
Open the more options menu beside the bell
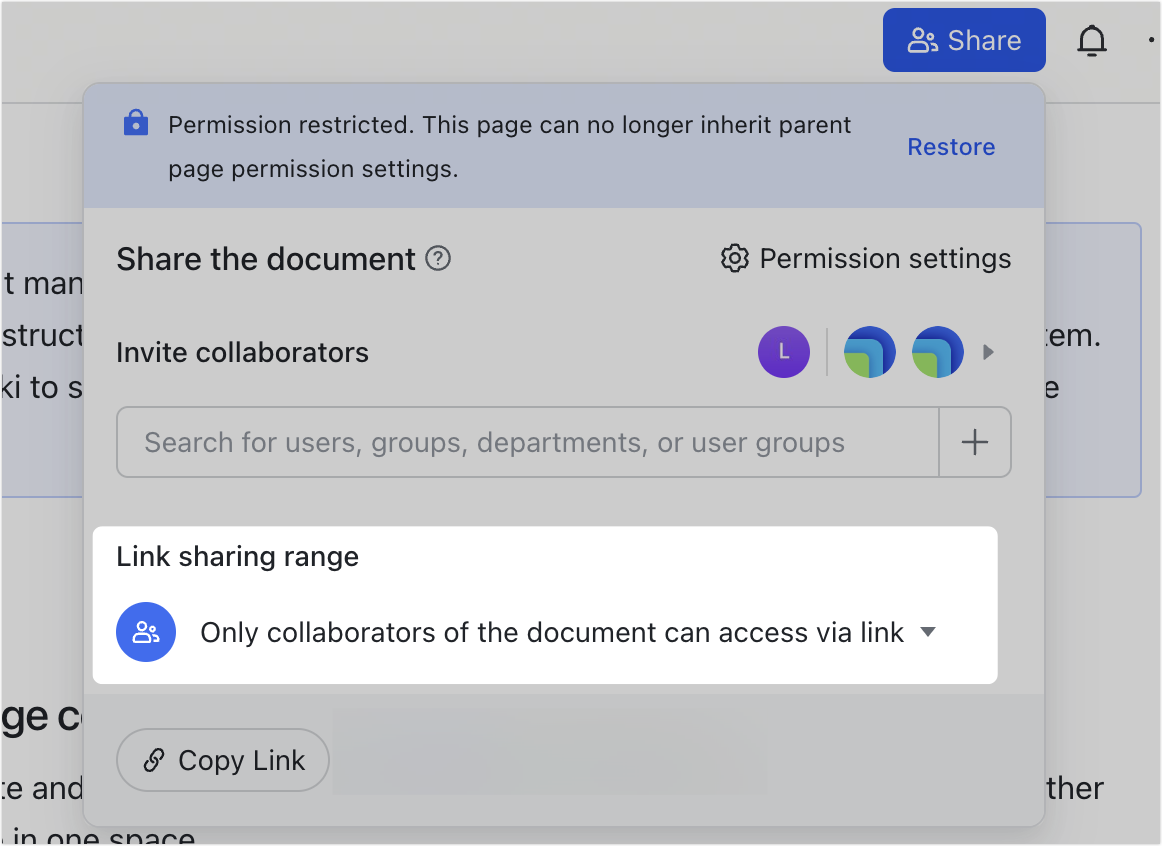(x=1152, y=40)
